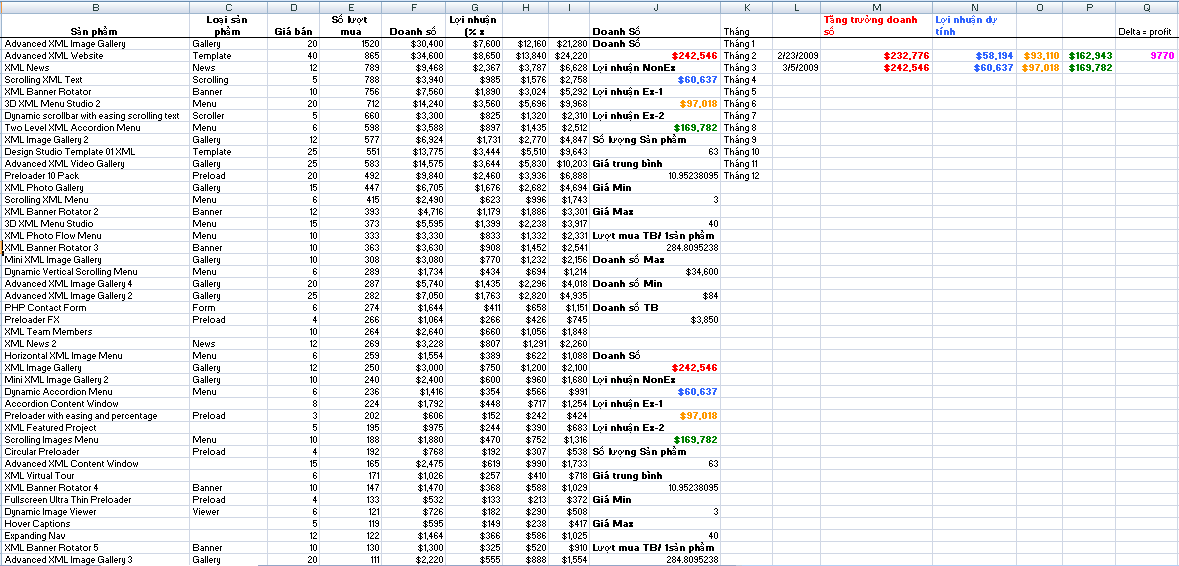
Task: Select the date cell 2/23/2009
Action: coord(798,56)
